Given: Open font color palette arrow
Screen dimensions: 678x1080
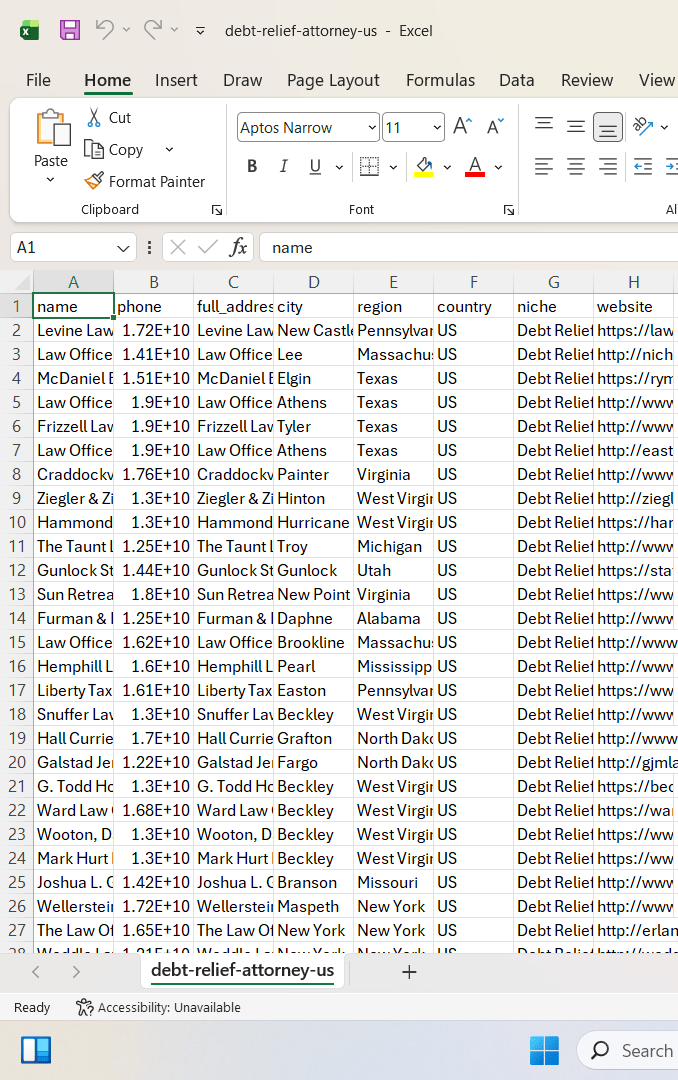Looking at the screenshot, I should coord(498,167).
